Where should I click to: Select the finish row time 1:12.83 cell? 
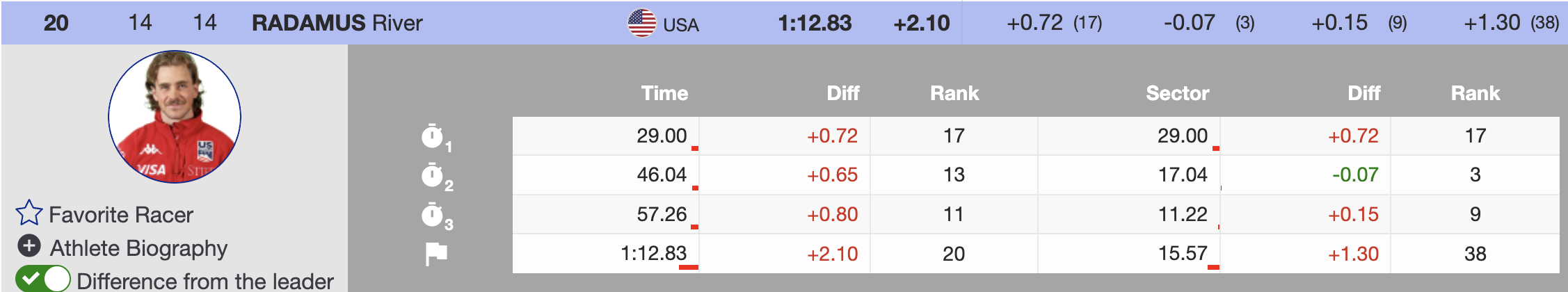click(x=653, y=254)
